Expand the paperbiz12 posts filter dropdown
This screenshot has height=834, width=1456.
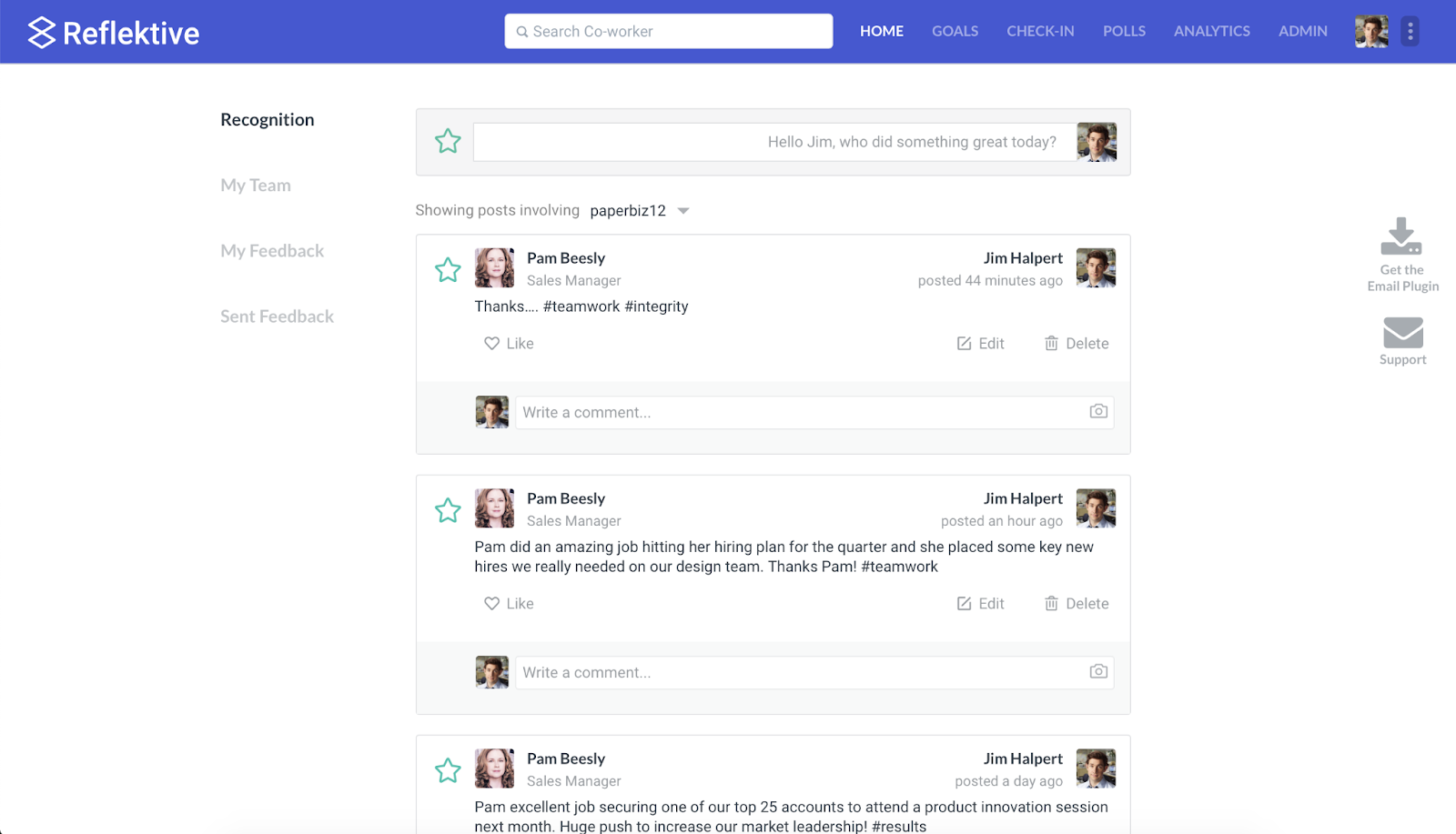pos(683,210)
